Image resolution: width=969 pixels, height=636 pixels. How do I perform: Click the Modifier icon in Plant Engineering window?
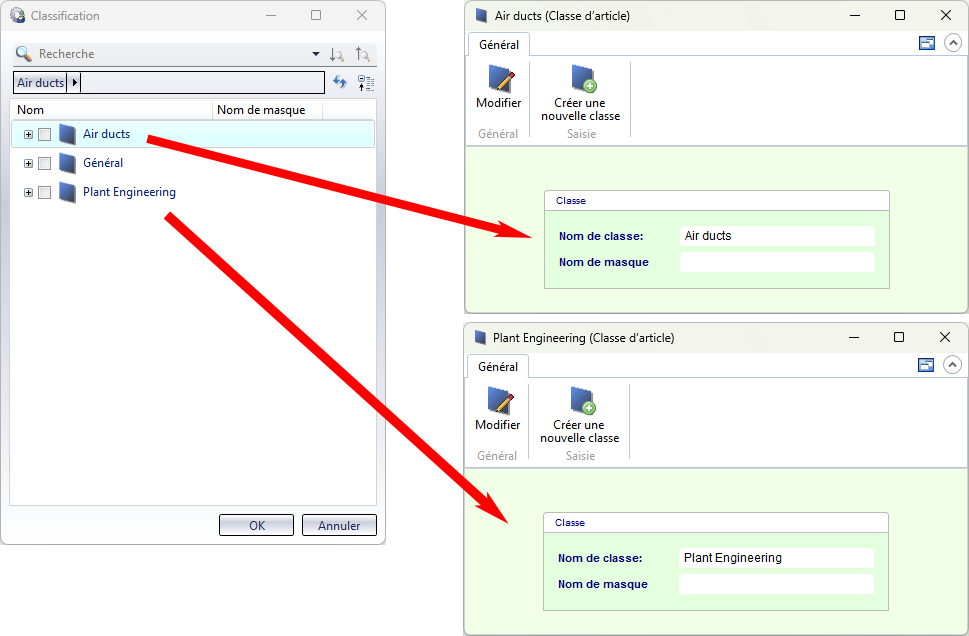tap(500, 401)
